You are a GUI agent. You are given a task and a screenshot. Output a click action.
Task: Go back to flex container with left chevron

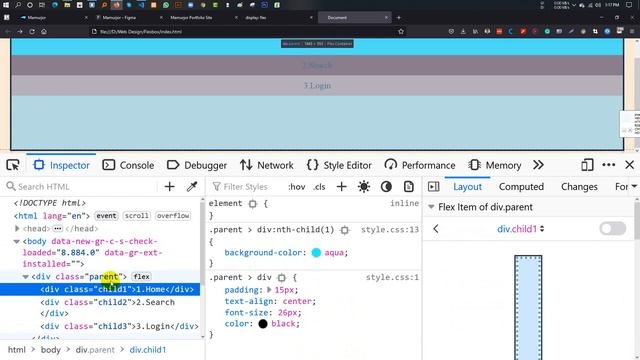point(436,229)
